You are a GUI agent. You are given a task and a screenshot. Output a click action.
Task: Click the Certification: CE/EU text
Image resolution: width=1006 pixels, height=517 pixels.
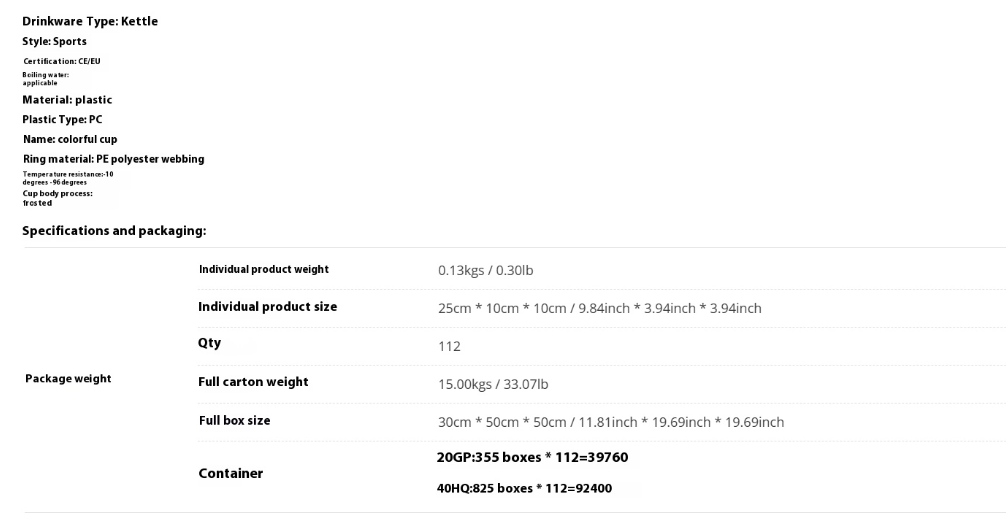pos(62,62)
